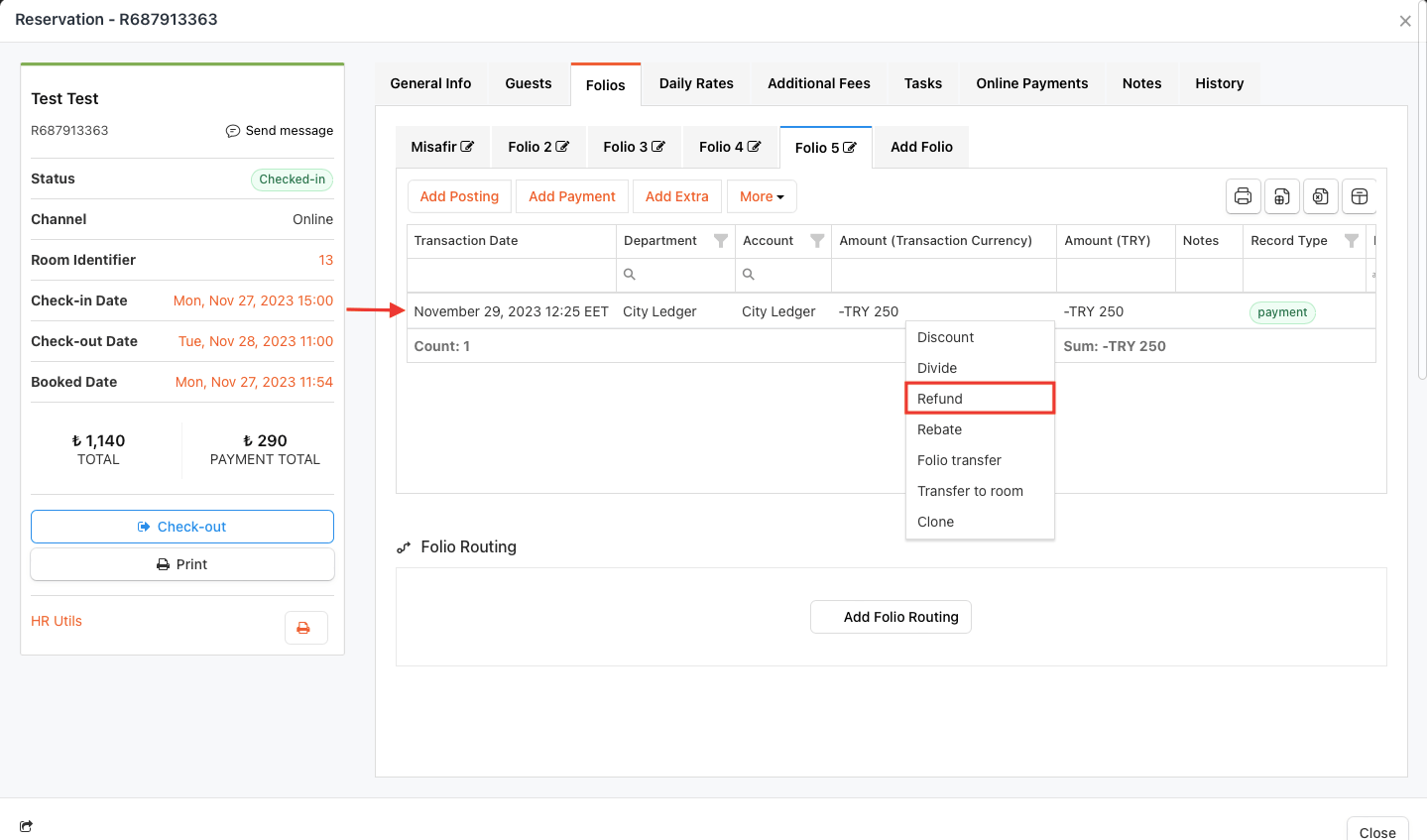Open the Department column filter

721,241
